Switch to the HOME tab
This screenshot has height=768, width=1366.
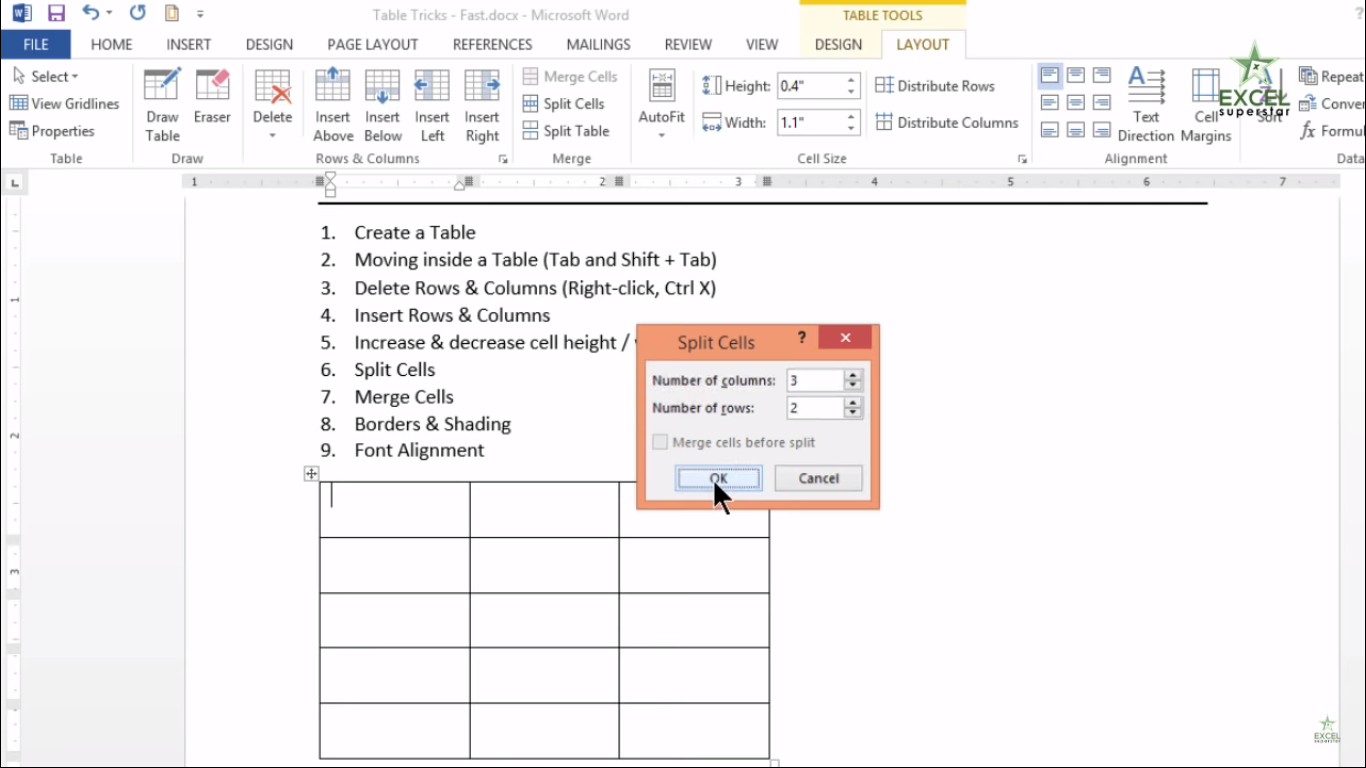[111, 44]
